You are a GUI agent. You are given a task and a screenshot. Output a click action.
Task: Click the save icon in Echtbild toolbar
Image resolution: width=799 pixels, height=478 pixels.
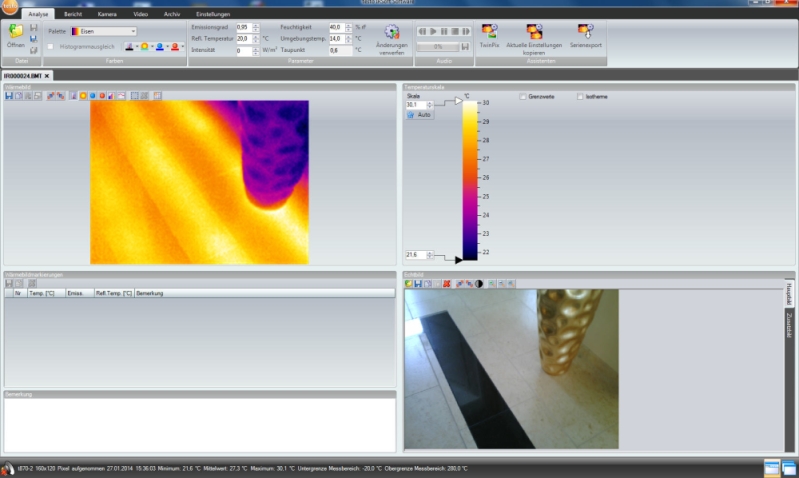click(x=417, y=284)
